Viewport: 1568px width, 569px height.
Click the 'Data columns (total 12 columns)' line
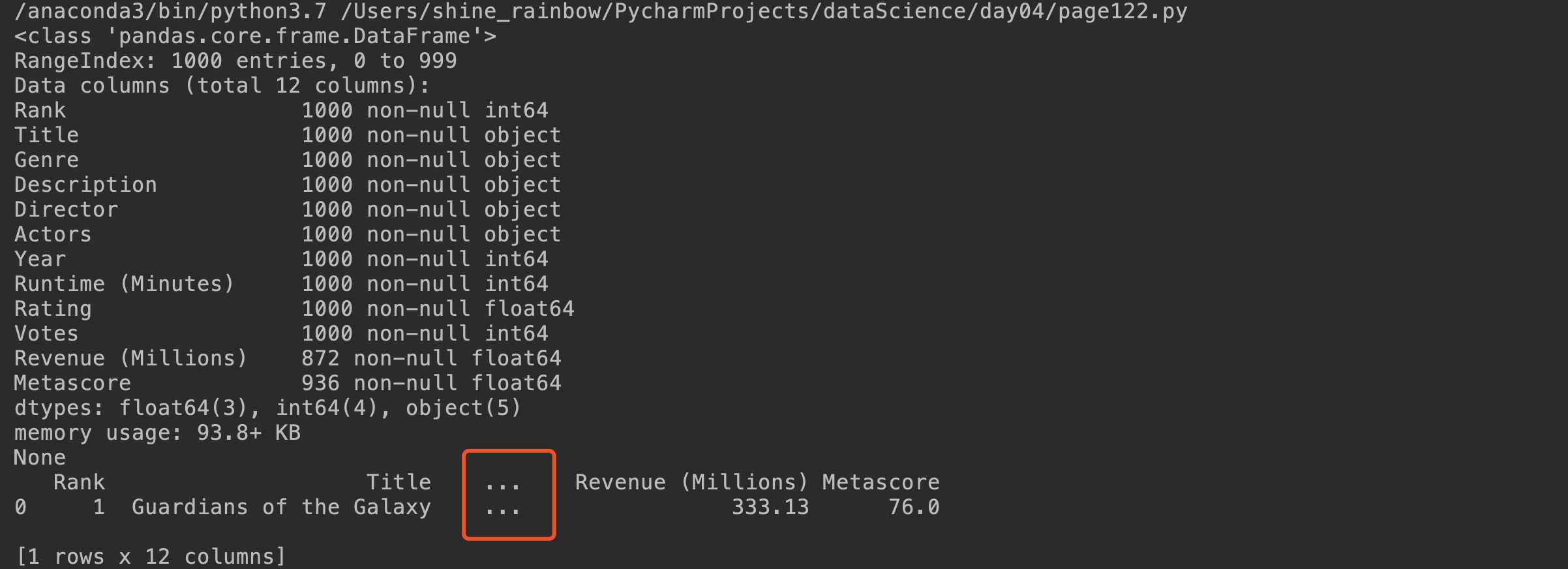(x=222, y=85)
